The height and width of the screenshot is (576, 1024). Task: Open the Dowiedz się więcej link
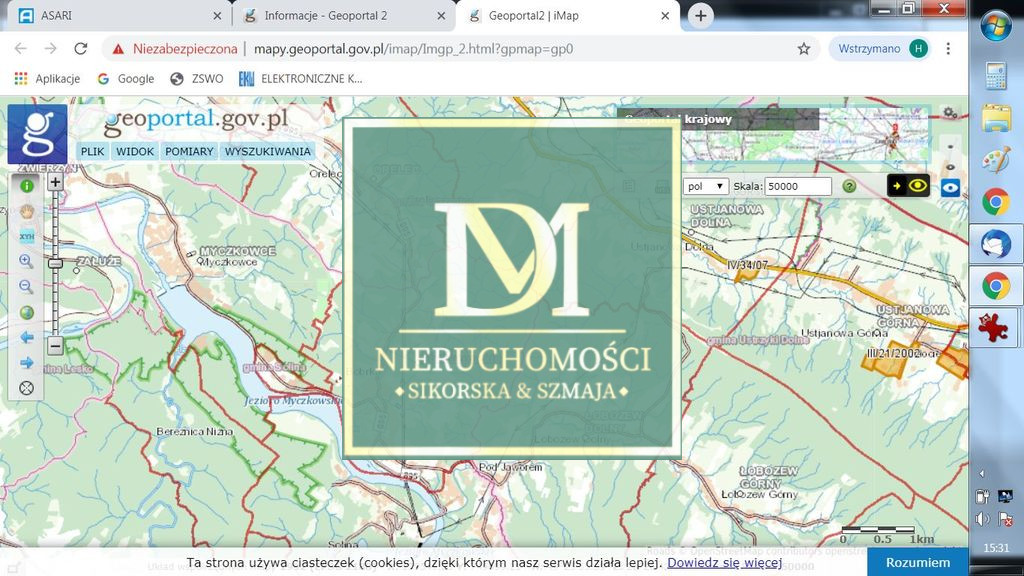[x=724, y=562]
